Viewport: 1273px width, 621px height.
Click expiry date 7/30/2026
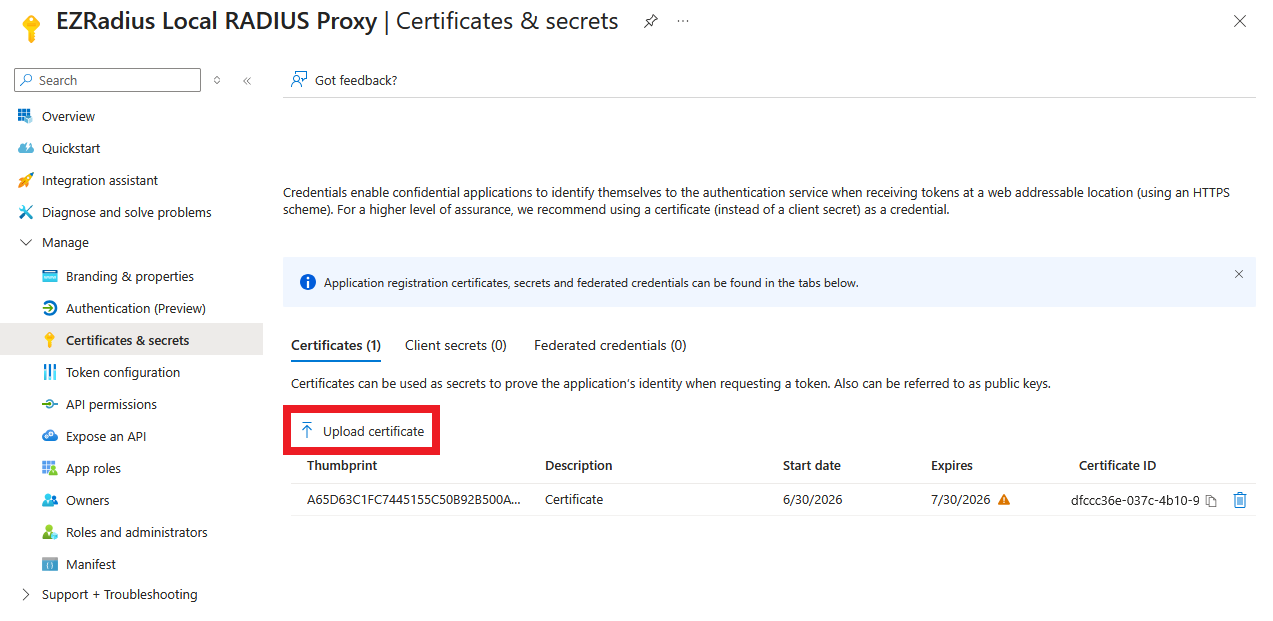(x=961, y=499)
